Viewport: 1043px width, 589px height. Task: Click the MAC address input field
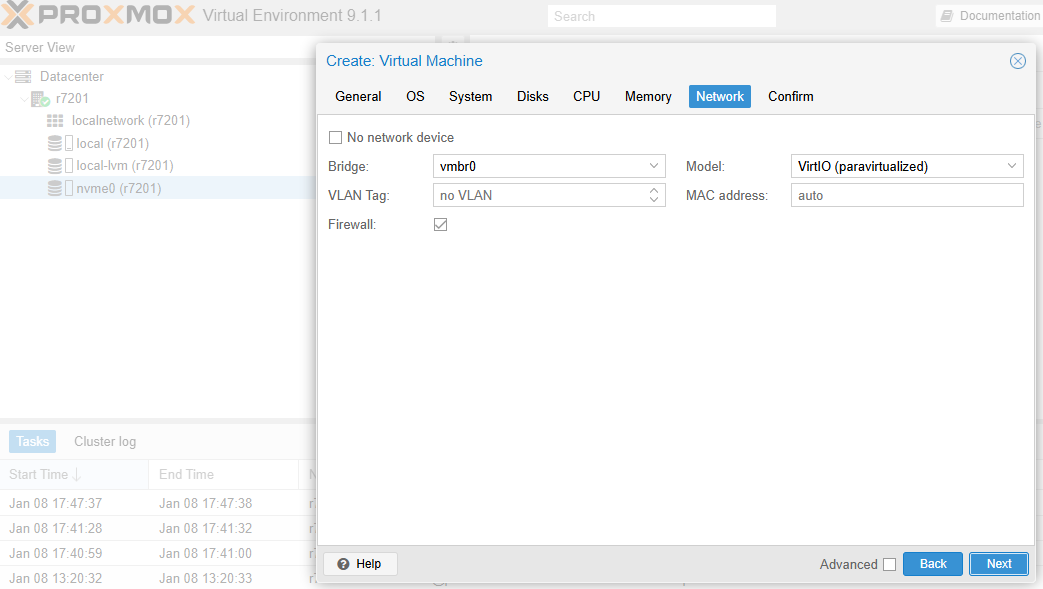tap(906, 195)
